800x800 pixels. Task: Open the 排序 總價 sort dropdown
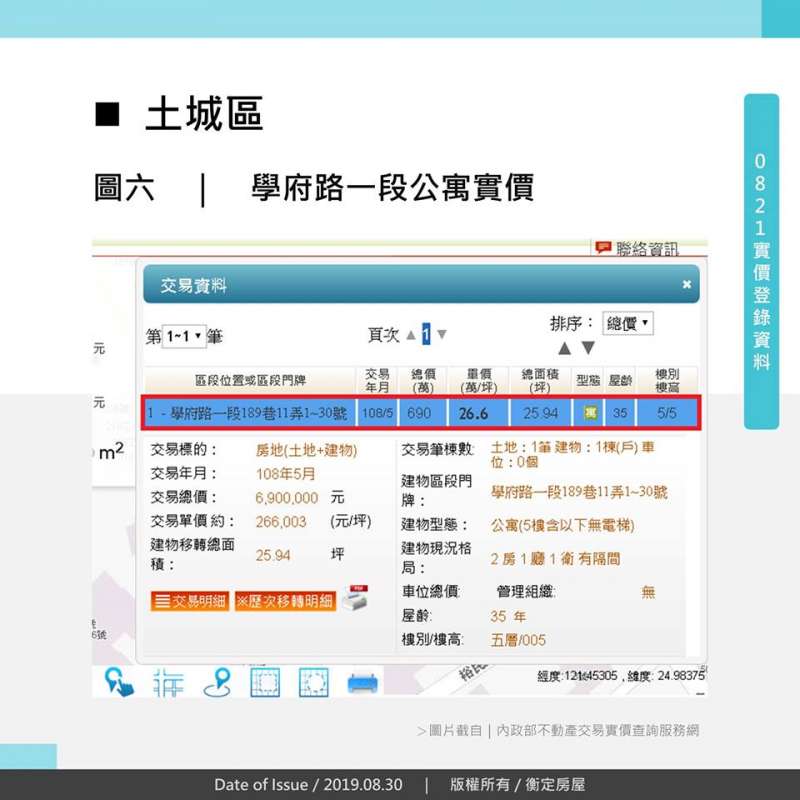tap(628, 323)
